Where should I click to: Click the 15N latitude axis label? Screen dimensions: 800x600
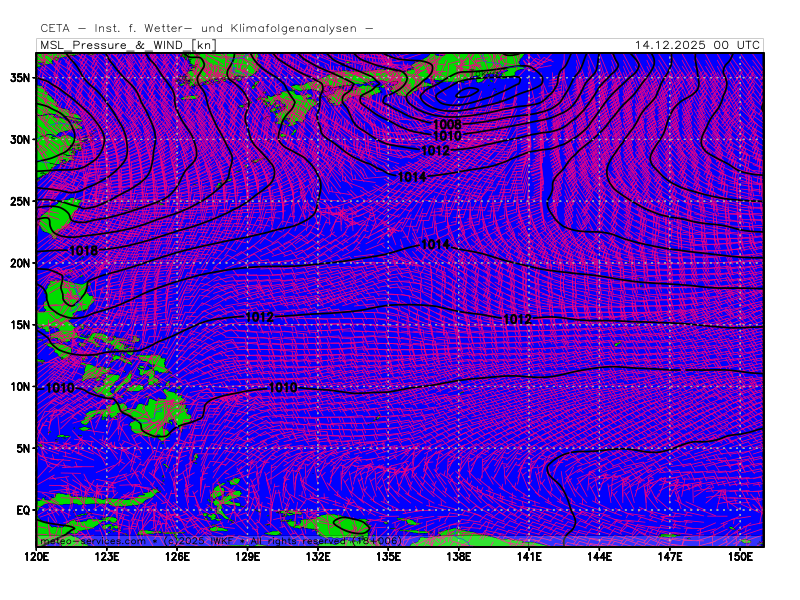(20, 325)
